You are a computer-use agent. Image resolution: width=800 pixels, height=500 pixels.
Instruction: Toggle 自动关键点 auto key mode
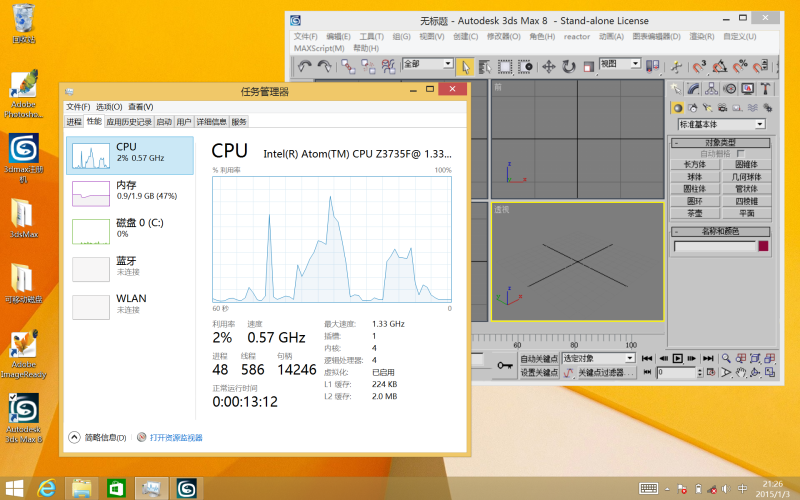(x=538, y=358)
